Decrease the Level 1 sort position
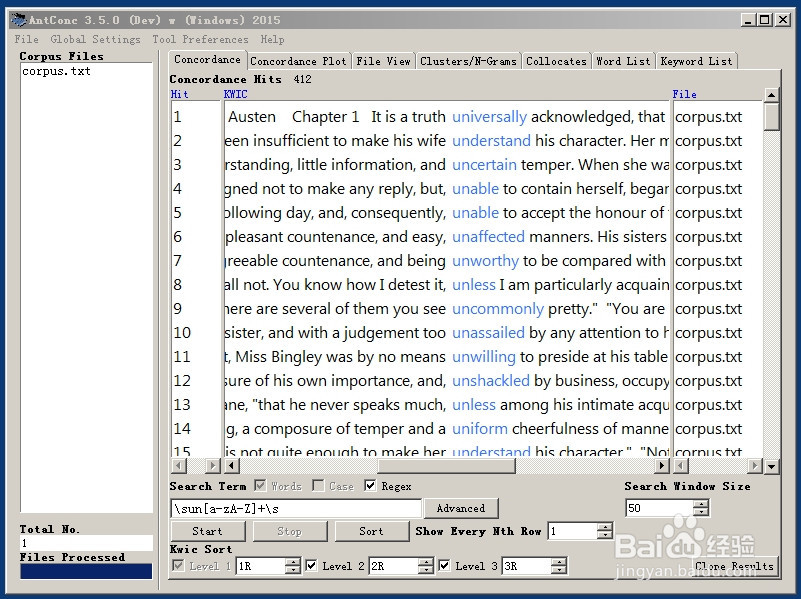Image resolution: width=801 pixels, height=599 pixels. [x=293, y=570]
